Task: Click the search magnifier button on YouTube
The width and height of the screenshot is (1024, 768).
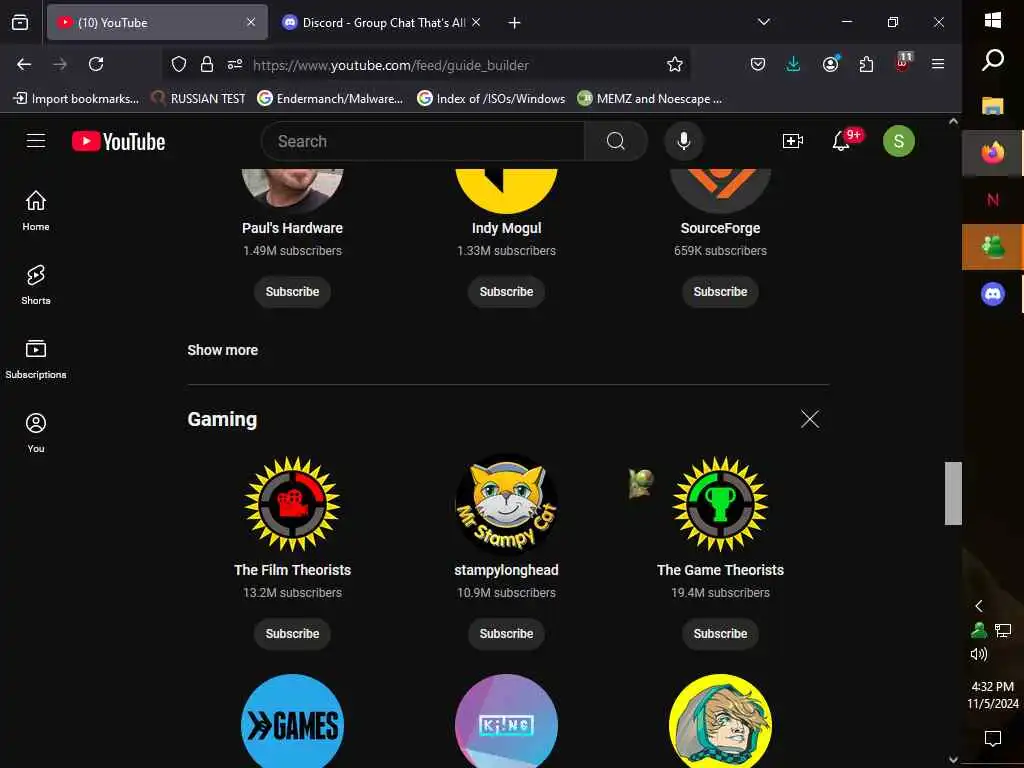Action: 615,141
